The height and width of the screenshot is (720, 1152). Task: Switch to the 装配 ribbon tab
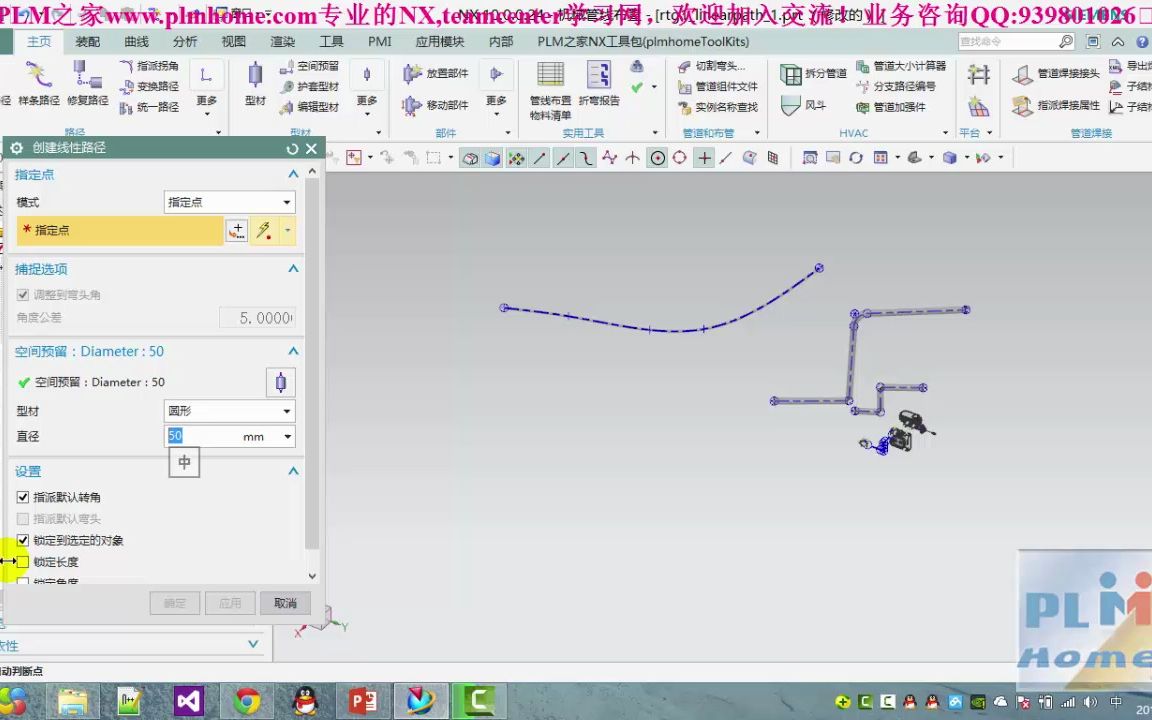tap(87, 42)
